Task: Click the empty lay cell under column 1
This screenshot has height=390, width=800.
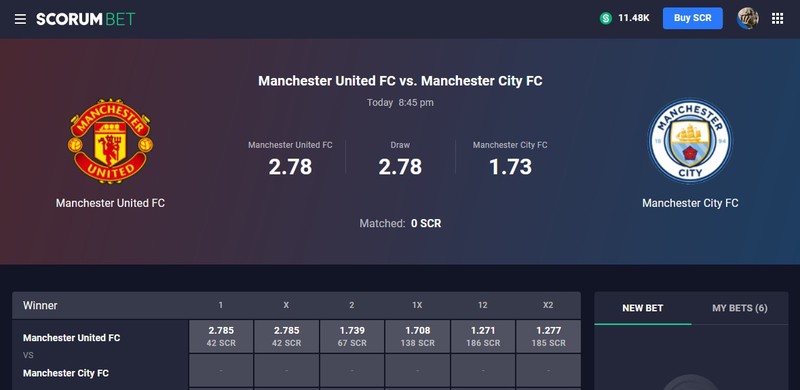Action: click(x=221, y=370)
